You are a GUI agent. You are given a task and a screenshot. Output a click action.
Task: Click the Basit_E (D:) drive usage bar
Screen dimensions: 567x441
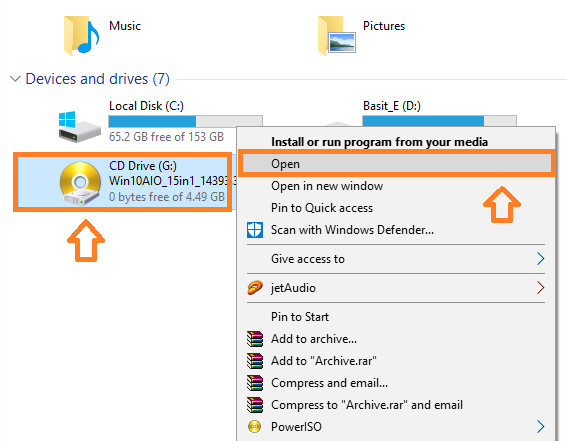(439, 121)
